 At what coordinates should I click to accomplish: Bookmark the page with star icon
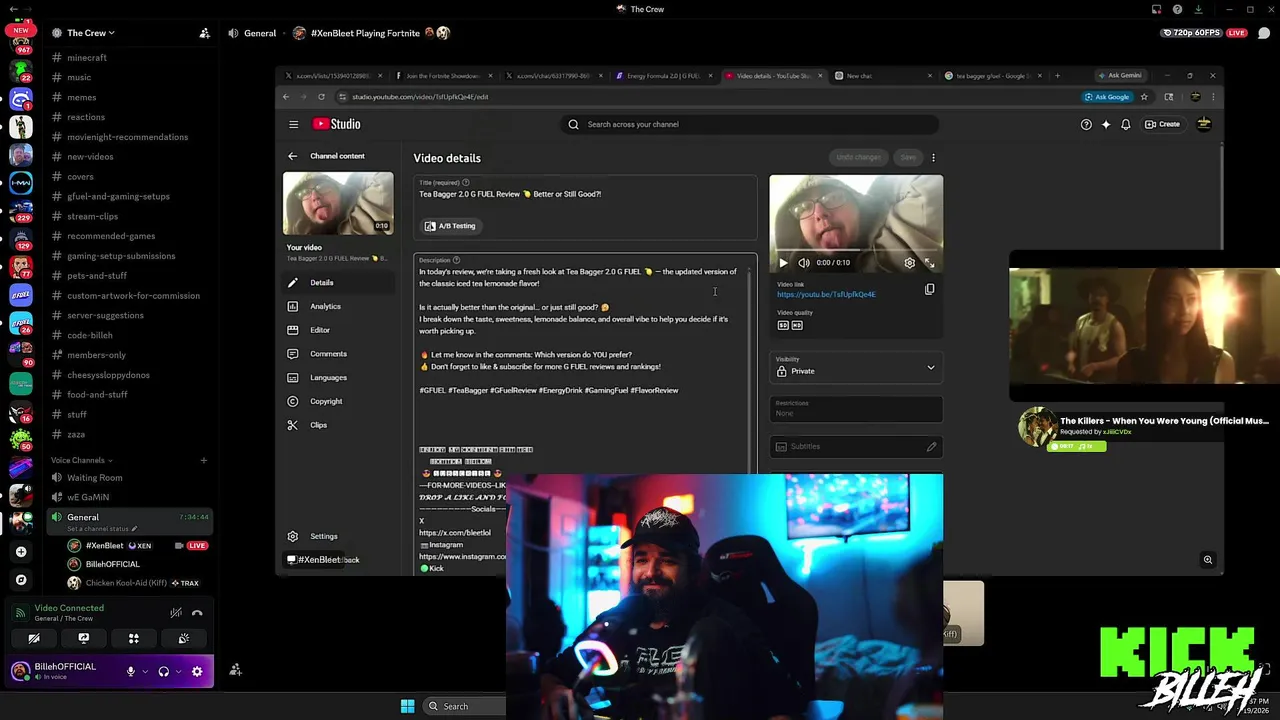click(x=1142, y=97)
